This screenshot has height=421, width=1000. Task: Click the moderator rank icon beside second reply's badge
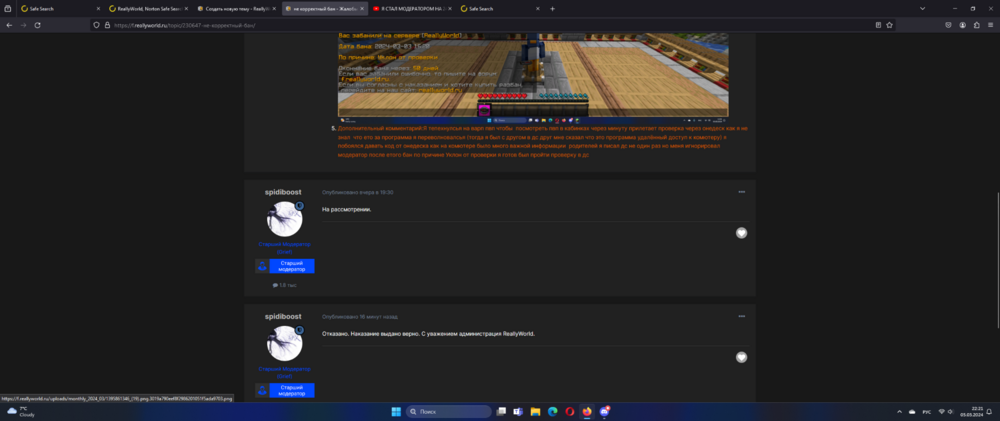pyautogui.click(x=261, y=390)
